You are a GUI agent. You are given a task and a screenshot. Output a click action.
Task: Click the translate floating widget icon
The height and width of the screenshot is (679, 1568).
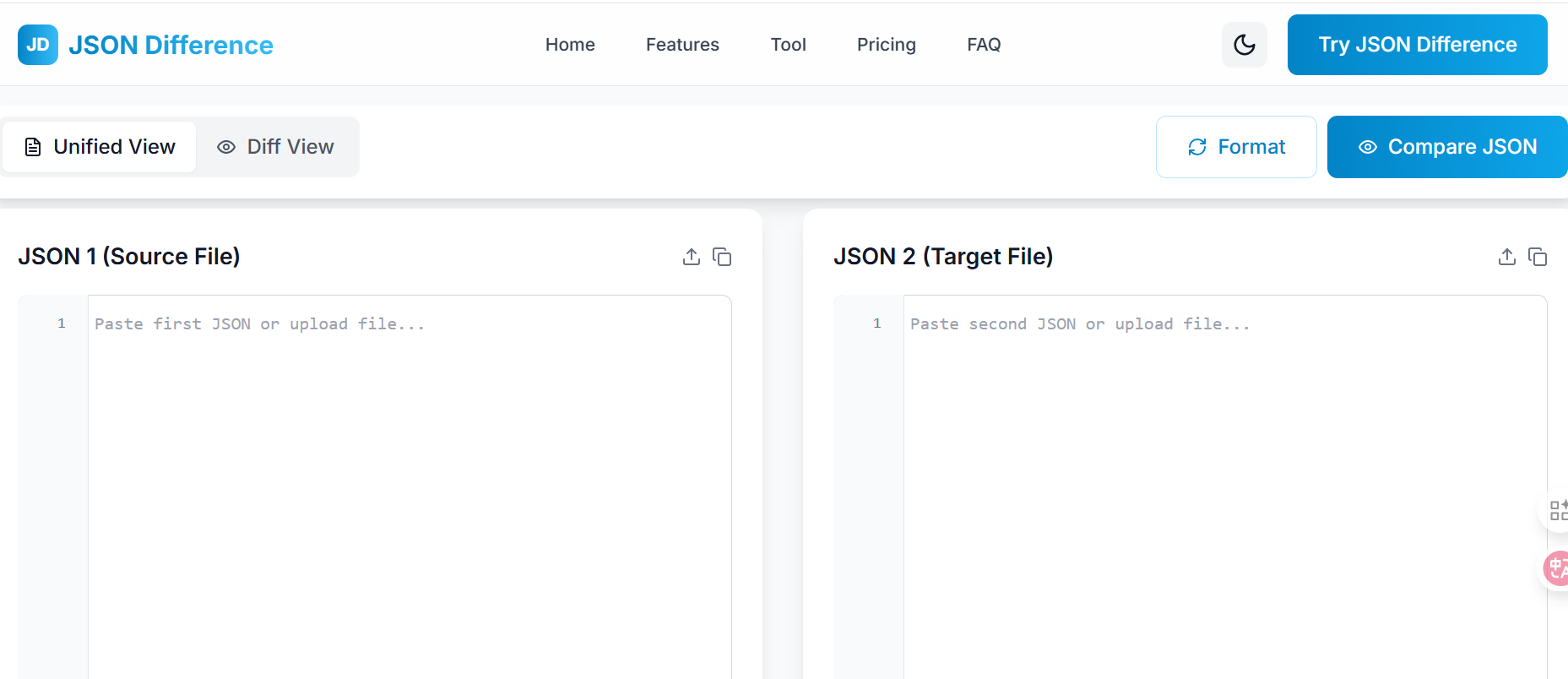pyautogui.click(x=1556, y=568)
